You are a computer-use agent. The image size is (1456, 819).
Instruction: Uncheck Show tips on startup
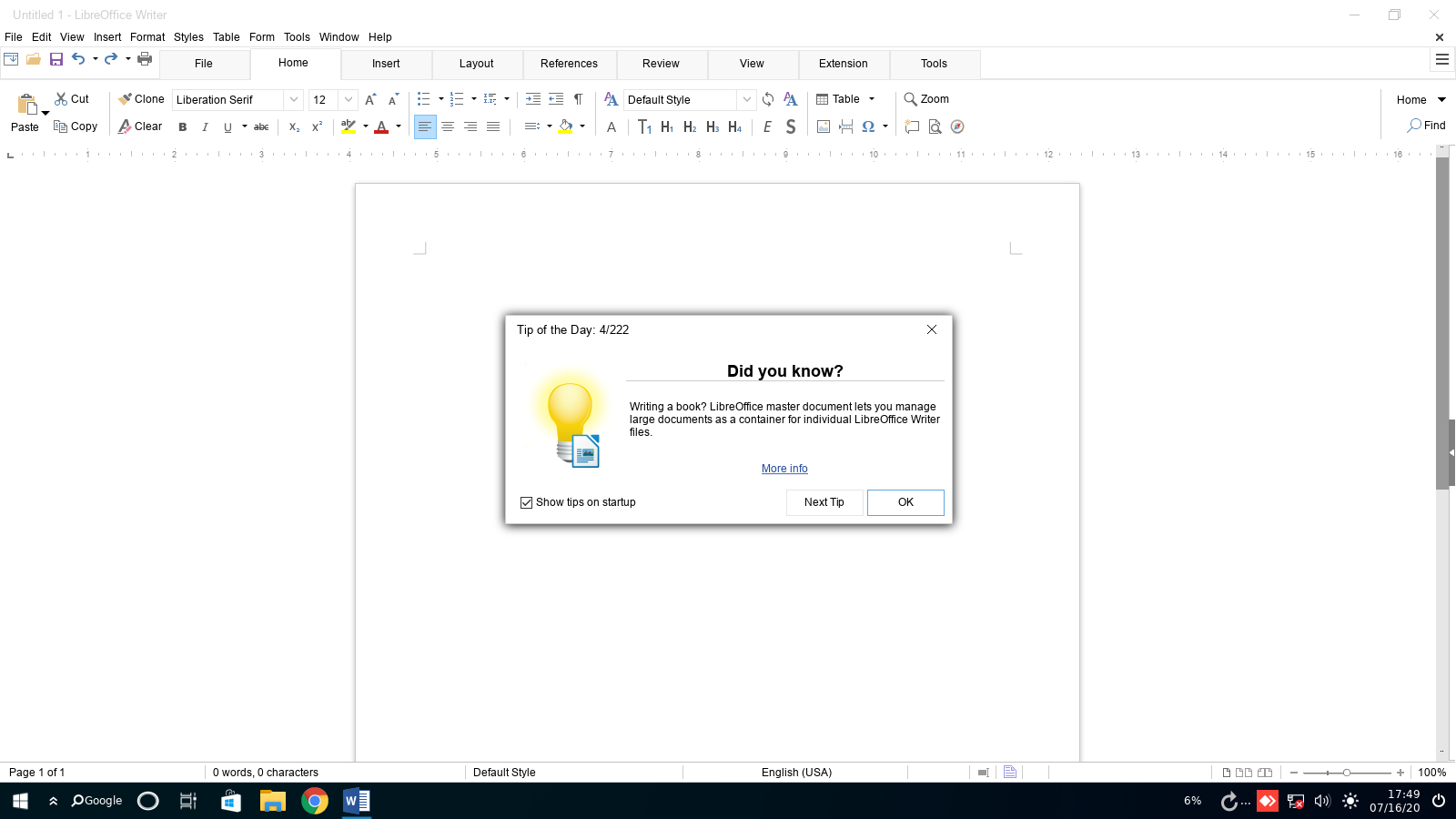click(526, 502)
